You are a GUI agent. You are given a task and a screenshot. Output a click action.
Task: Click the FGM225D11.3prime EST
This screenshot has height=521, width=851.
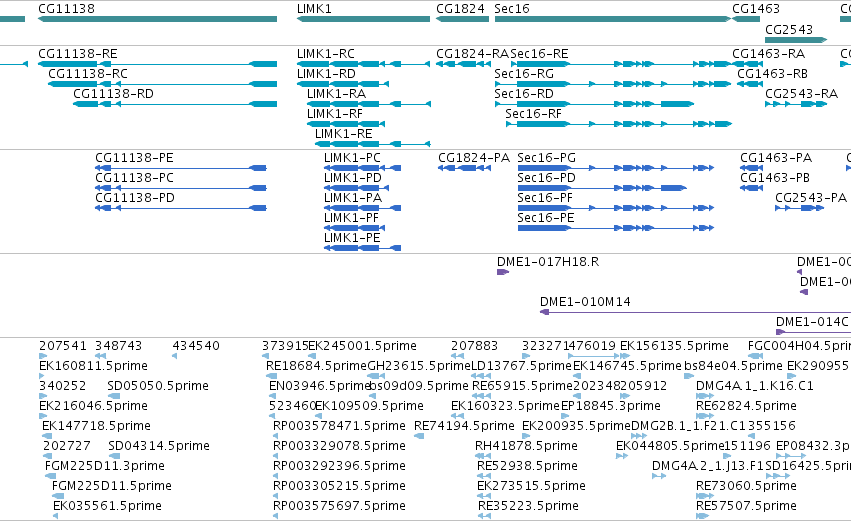pos(105,467)
